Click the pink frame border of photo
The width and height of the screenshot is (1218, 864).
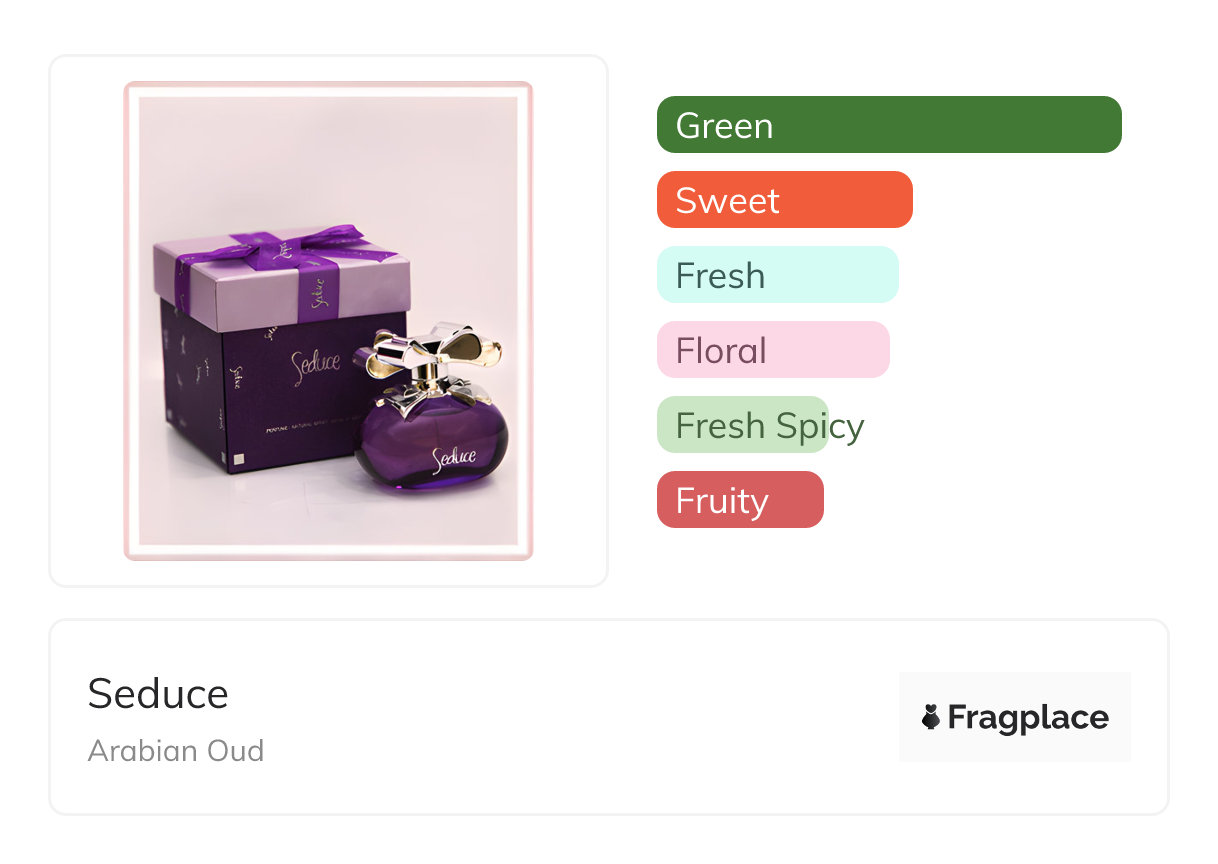click(130, 320)
